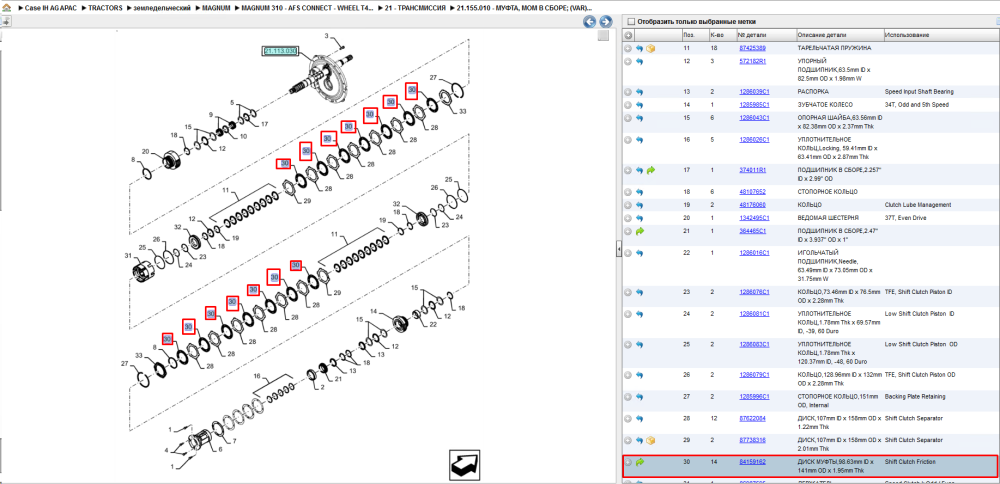Image resolution: width=1000 pixels, height=484 pixels.
Task: Click callout number 20 in the diagram
Action: [x=145, y=152]
